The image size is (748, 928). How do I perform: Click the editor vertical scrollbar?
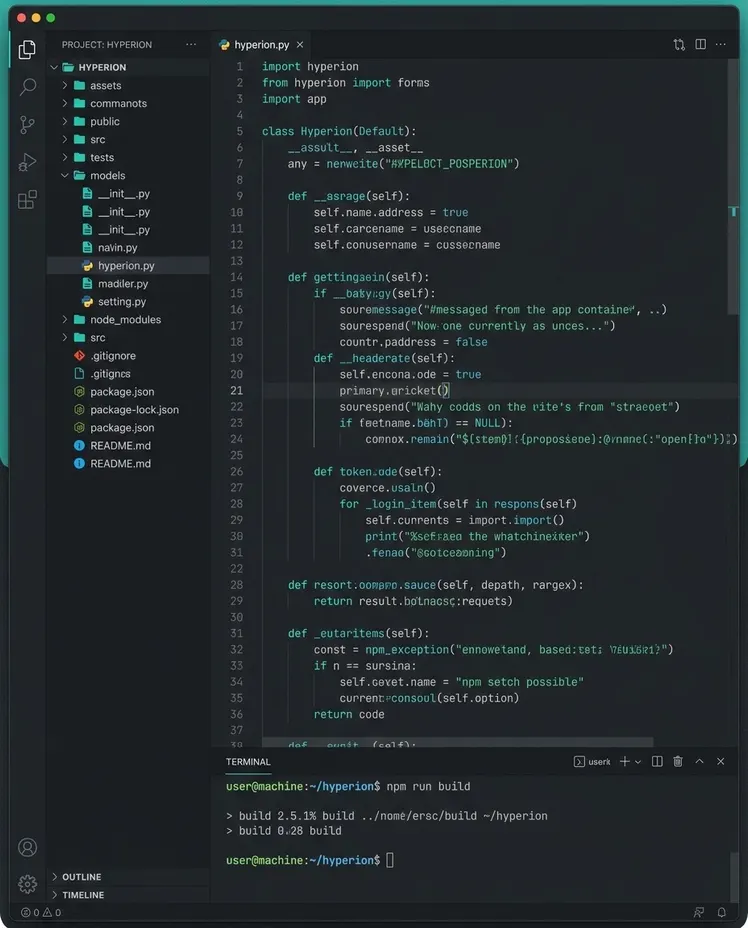733,186
